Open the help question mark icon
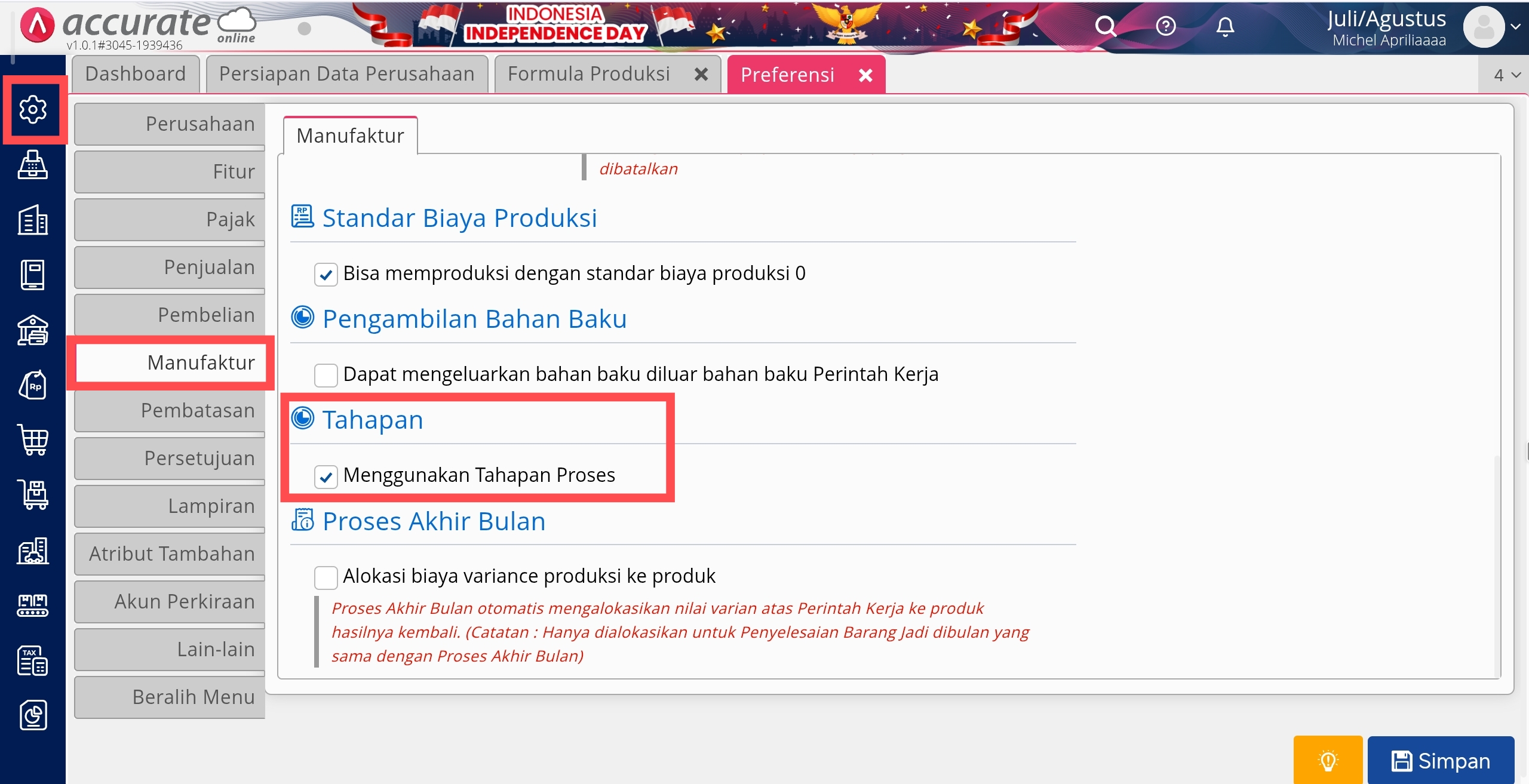Screen dimensions: 1529x784 pyautogui.click(x=1165, y=26)
